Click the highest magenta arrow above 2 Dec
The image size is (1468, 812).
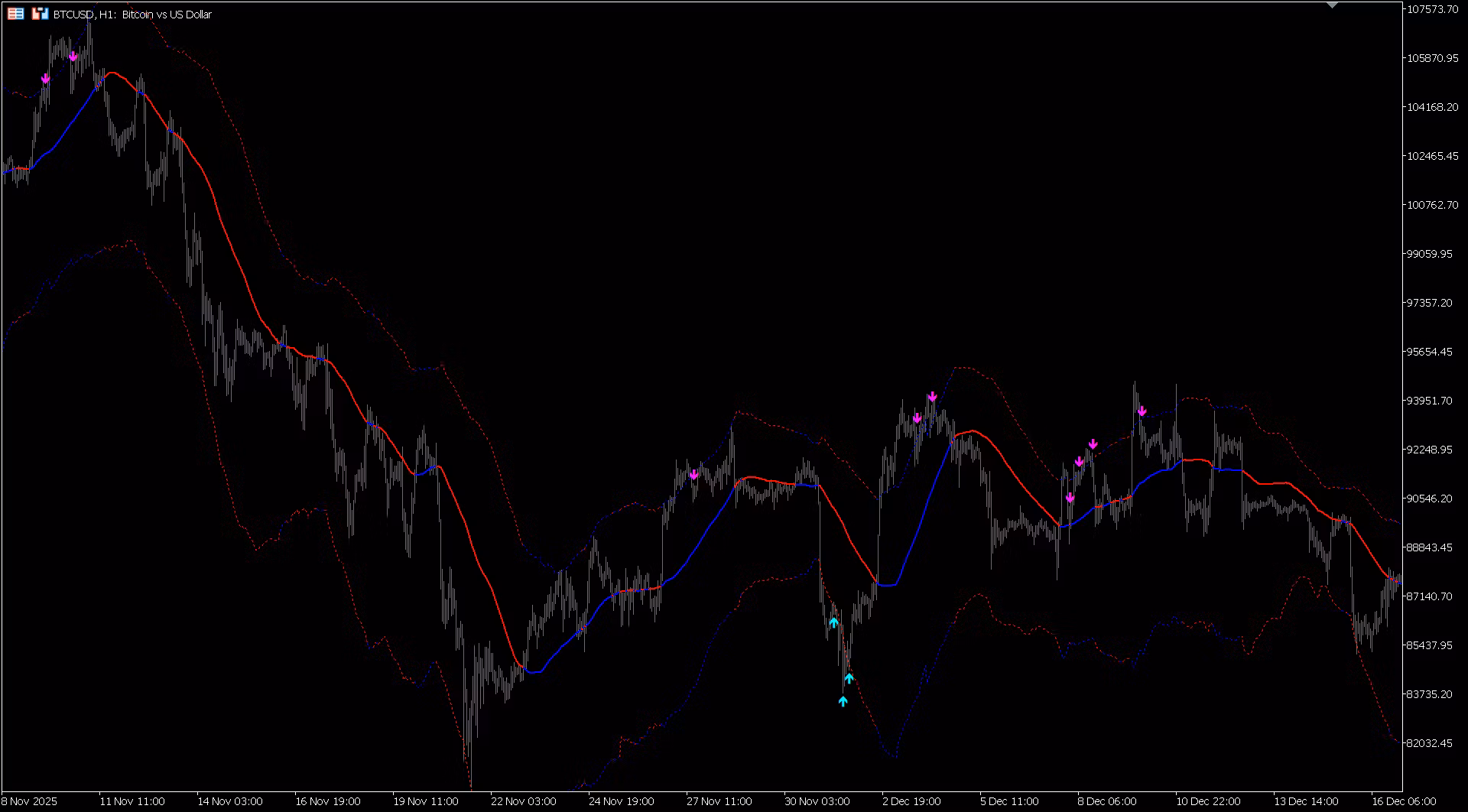coord(932,397)
